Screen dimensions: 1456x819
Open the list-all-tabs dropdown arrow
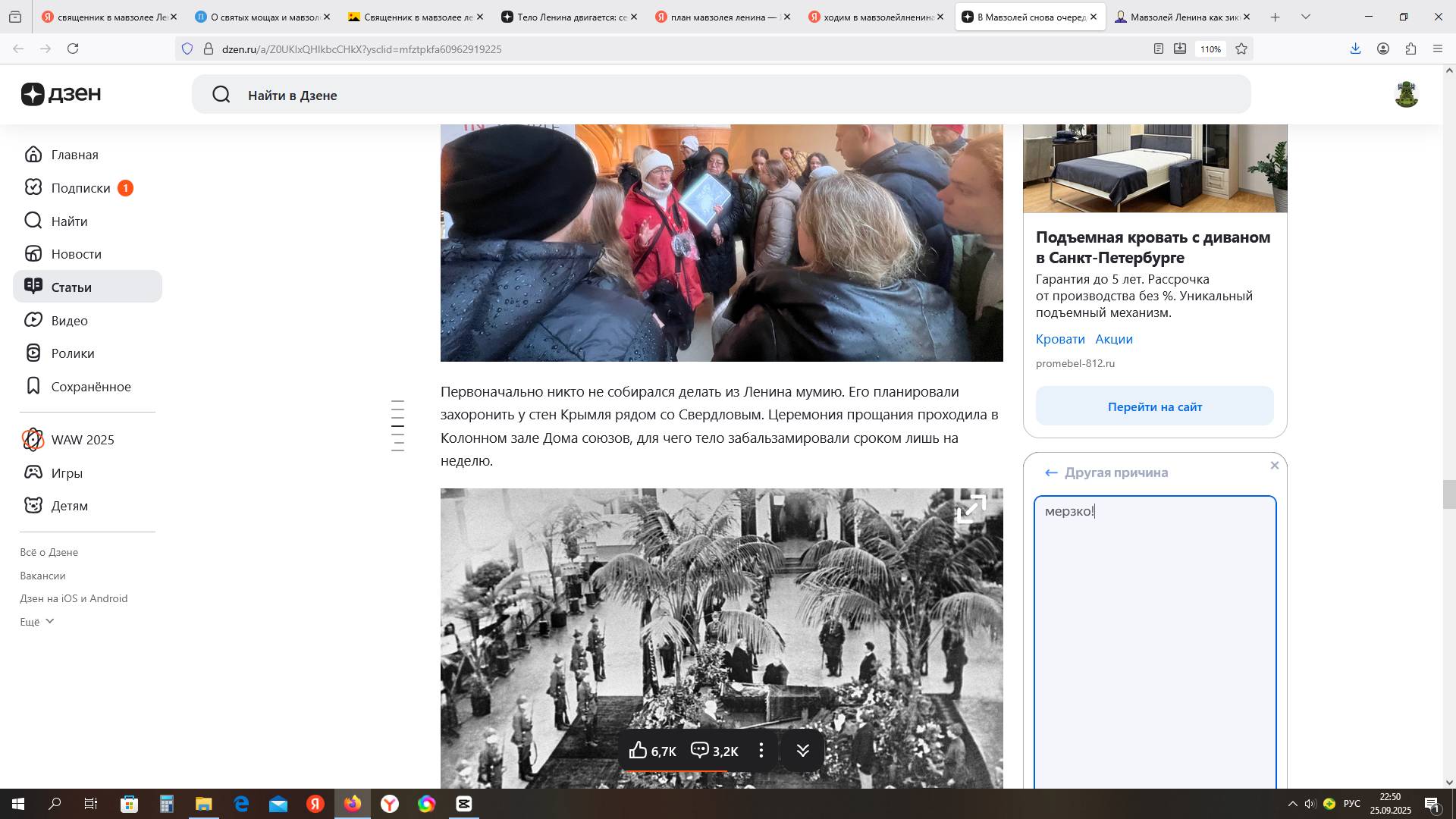click(x=1305, y=17)
